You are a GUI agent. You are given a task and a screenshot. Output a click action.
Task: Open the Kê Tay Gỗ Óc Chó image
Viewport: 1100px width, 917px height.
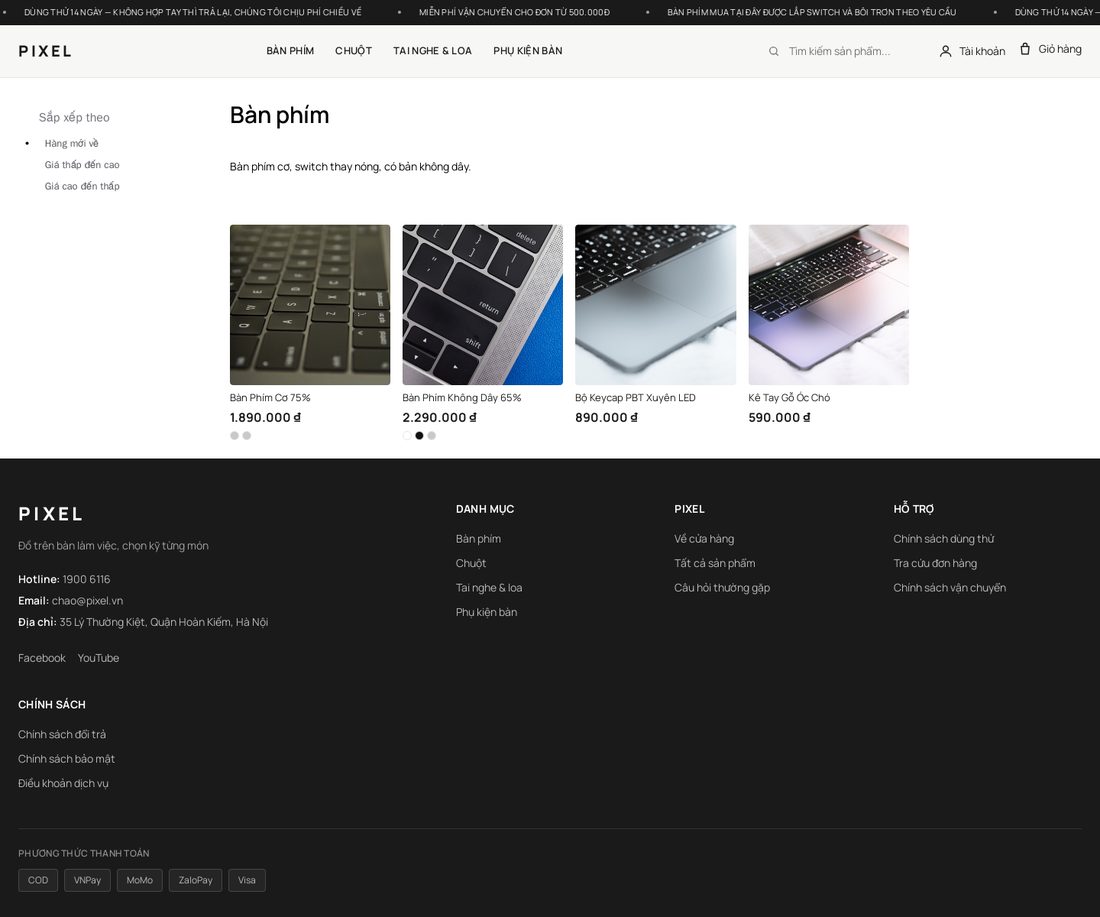829,304
